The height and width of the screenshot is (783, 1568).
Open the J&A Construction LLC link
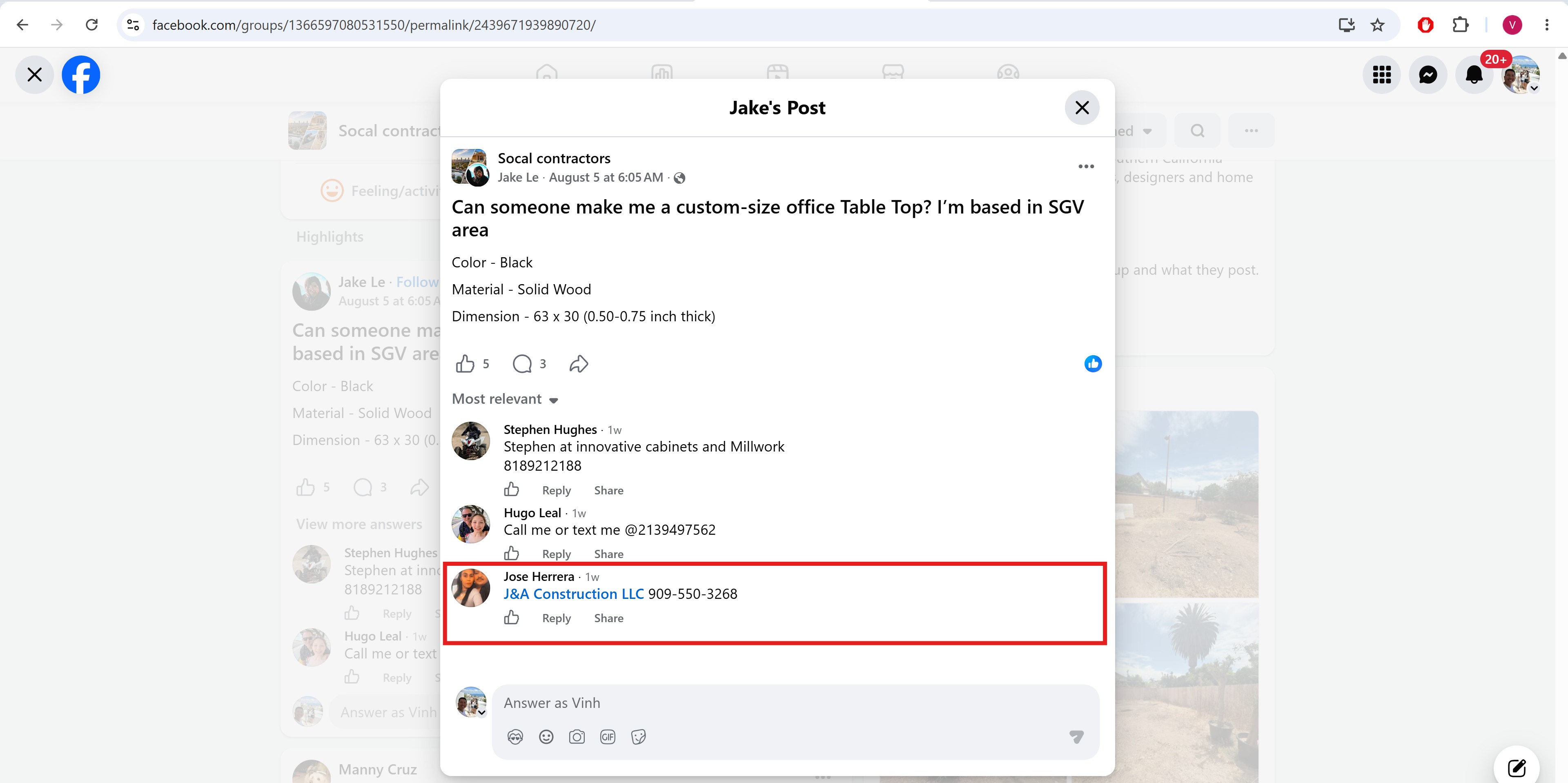pyautogui.click(x=573, y=594)
